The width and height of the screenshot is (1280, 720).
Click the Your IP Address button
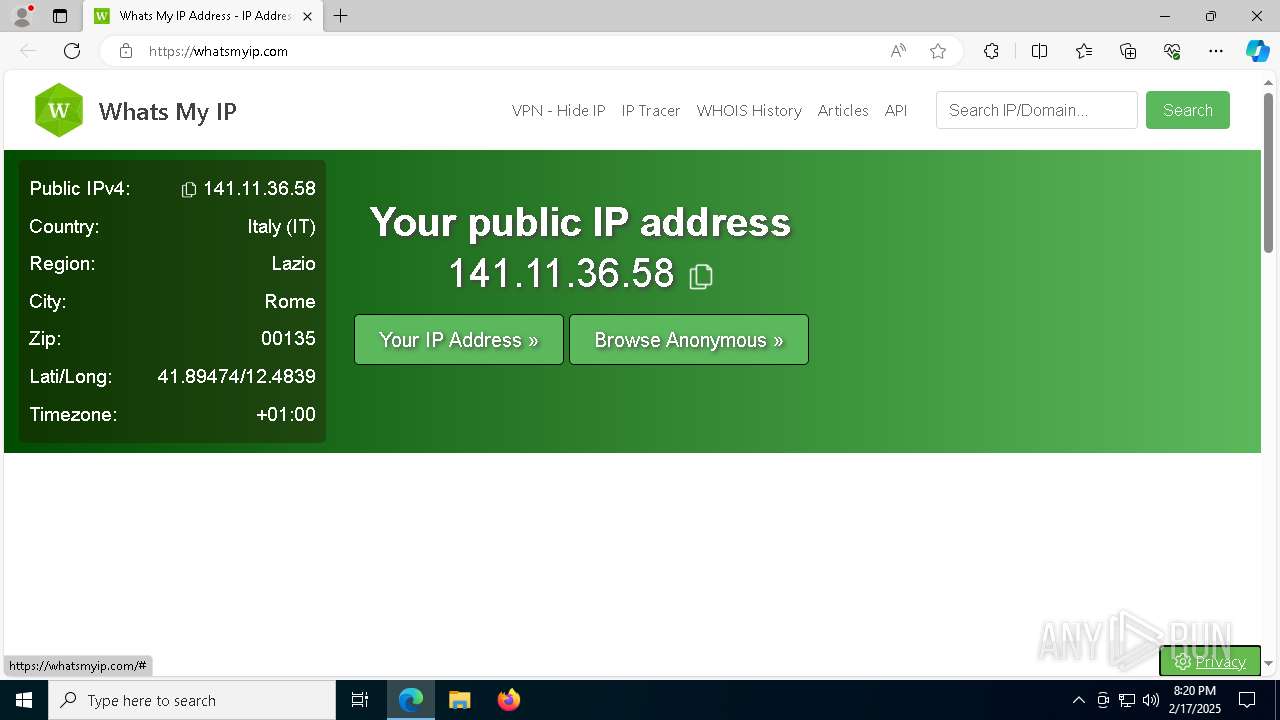coord(459,340)
